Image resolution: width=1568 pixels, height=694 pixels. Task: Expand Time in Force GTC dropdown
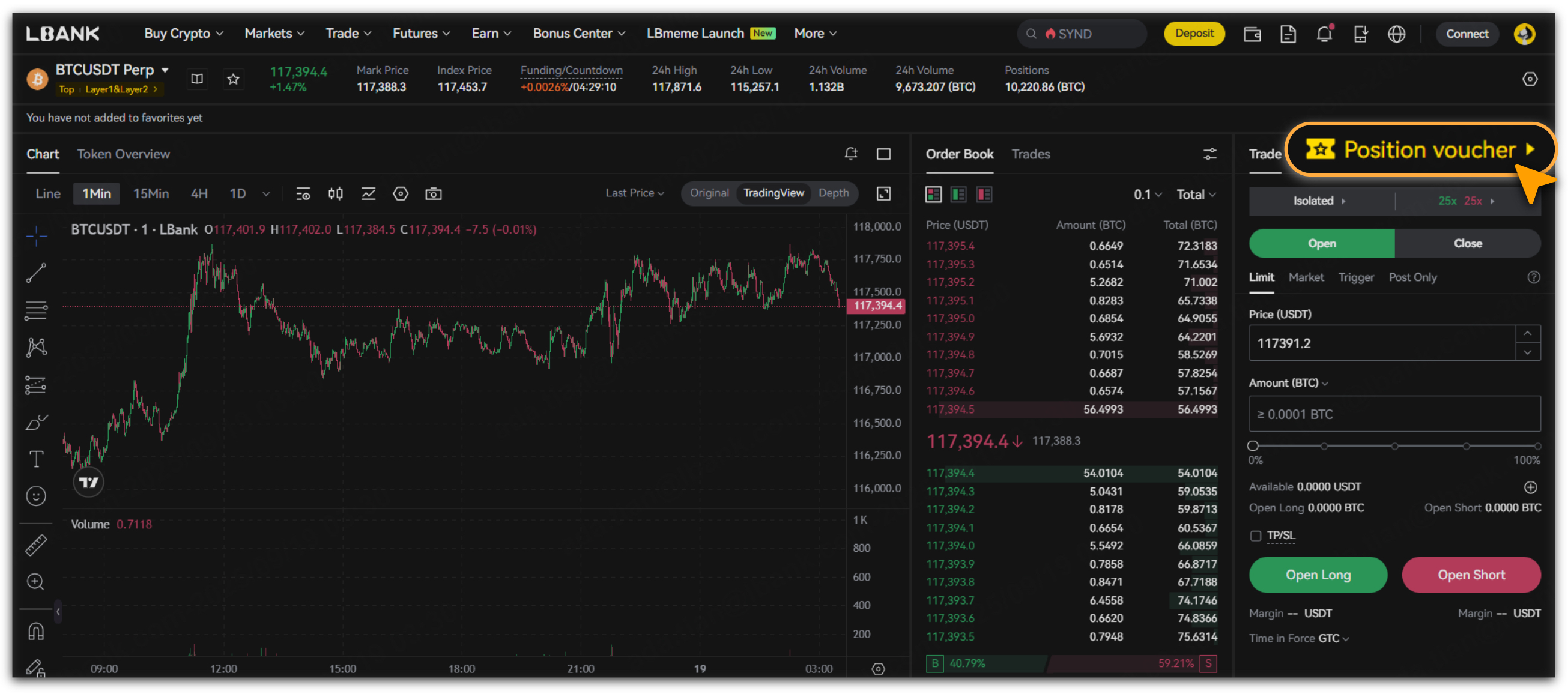coord(1334,638)
